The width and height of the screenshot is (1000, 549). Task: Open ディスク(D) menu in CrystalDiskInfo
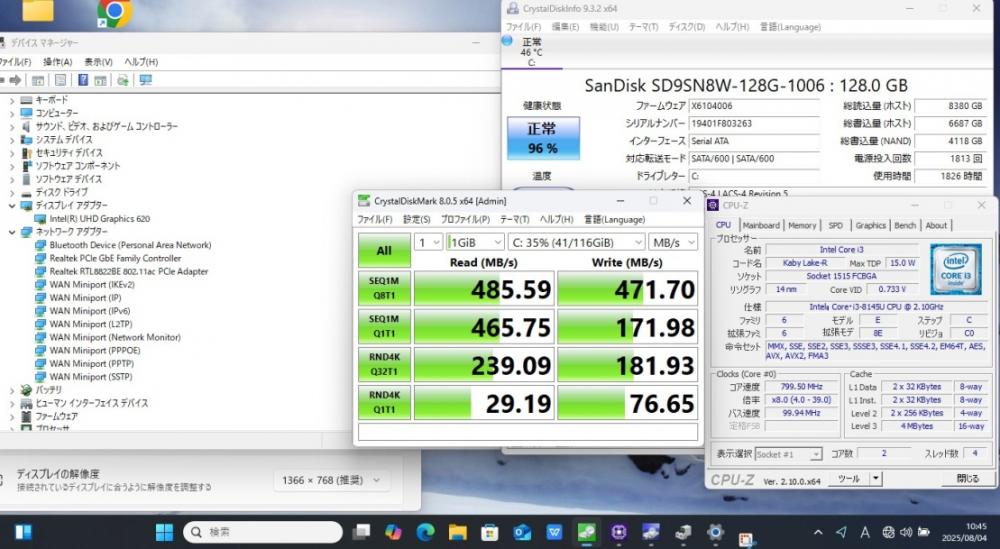click(686, 27)
